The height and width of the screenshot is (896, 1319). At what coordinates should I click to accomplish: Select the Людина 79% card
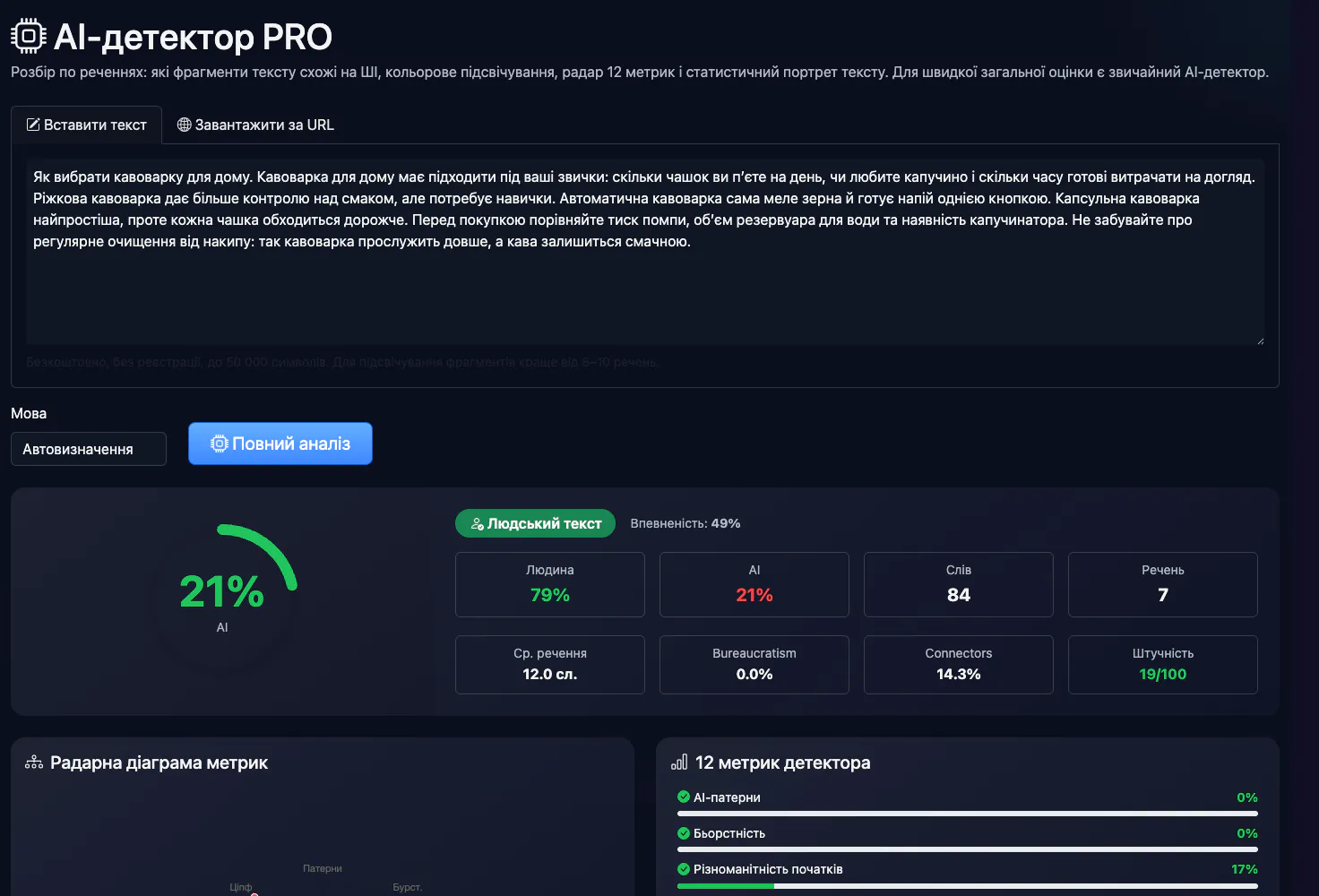[550, 584]
